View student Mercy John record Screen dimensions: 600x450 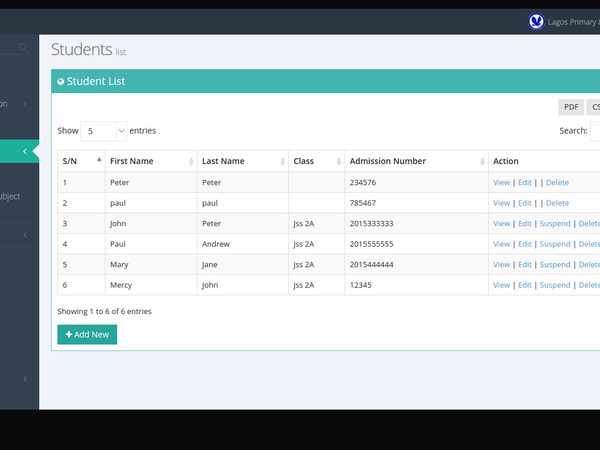click(x=501, y=285)
